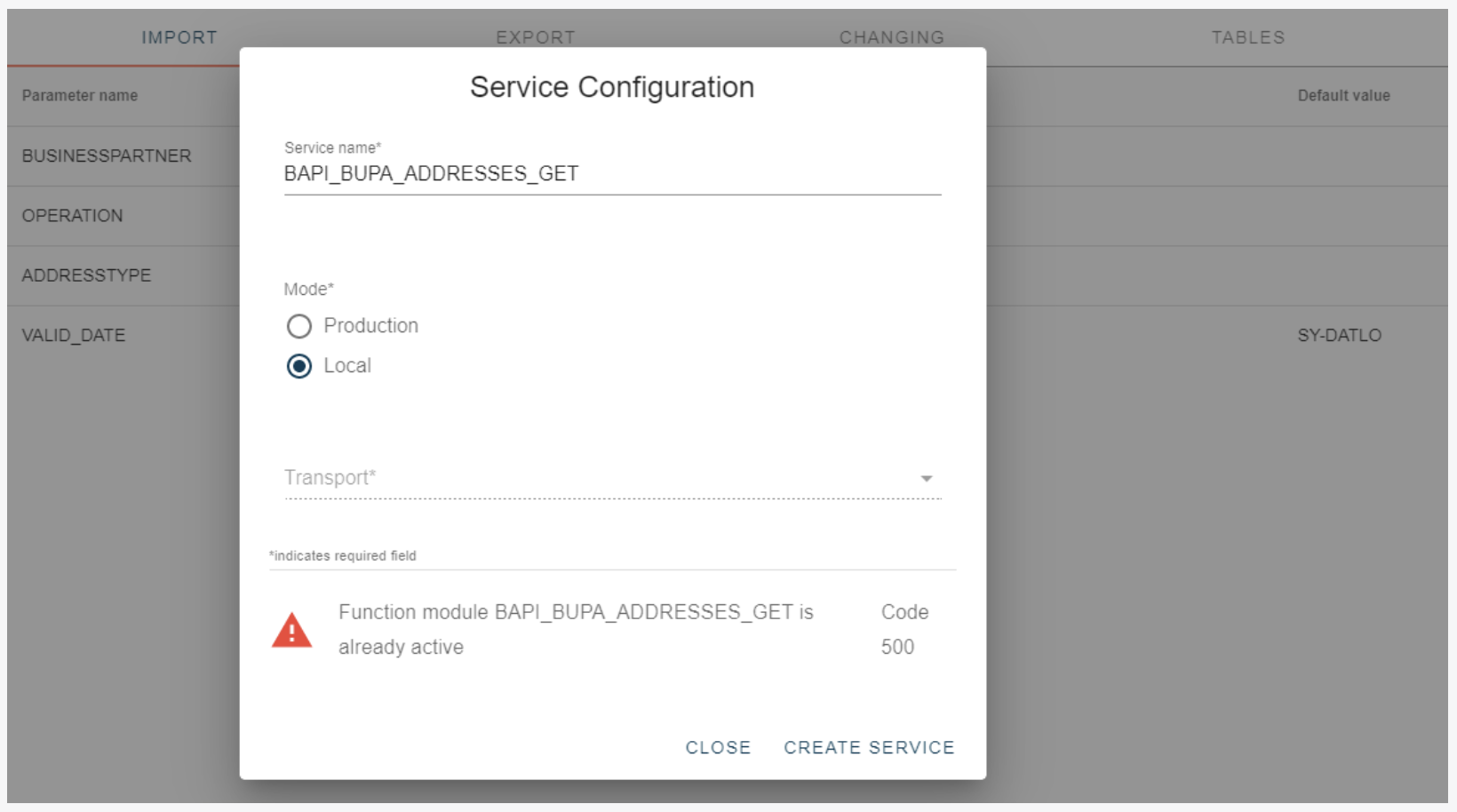
Task: Click the red warning triangle icon
Action: click(291, 630)
